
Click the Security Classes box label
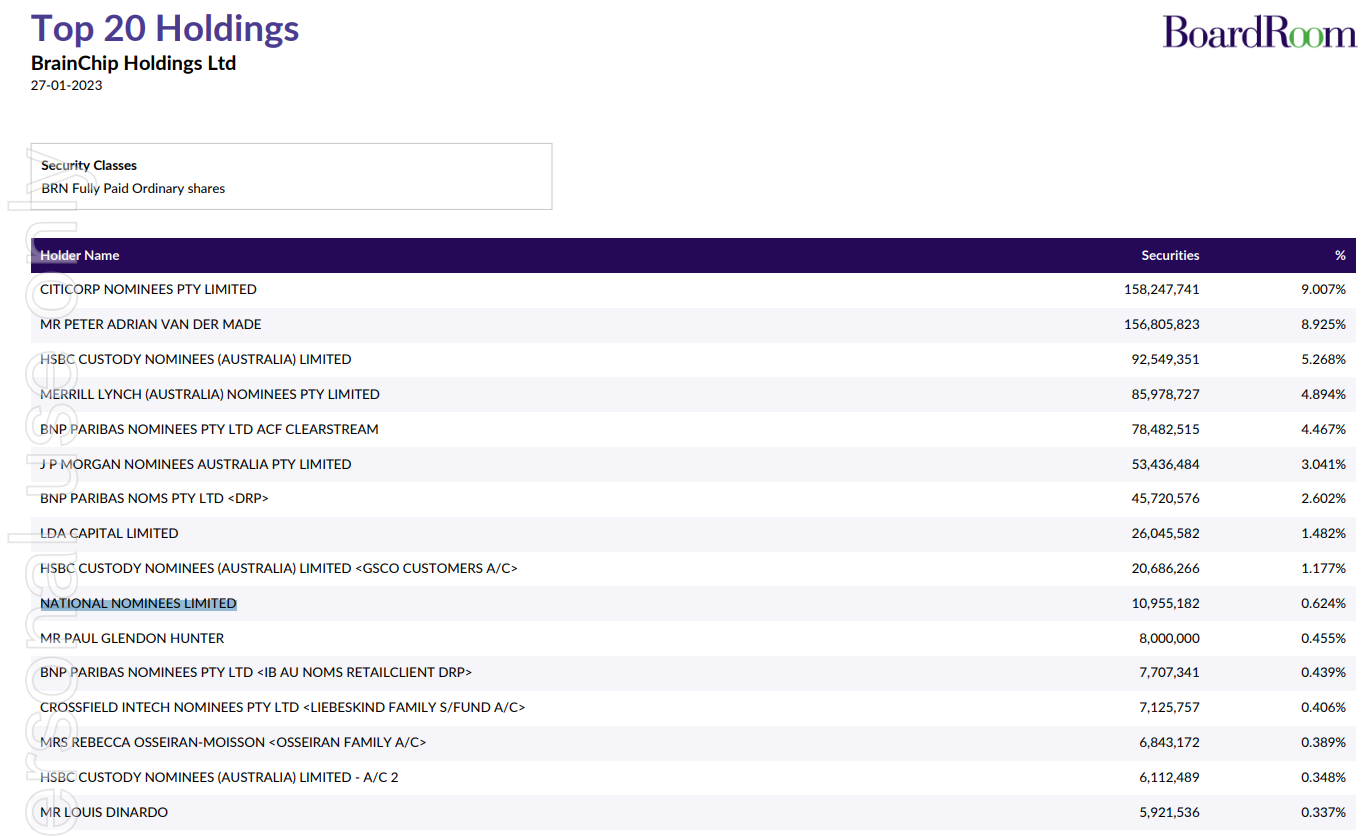coord(89,165)
